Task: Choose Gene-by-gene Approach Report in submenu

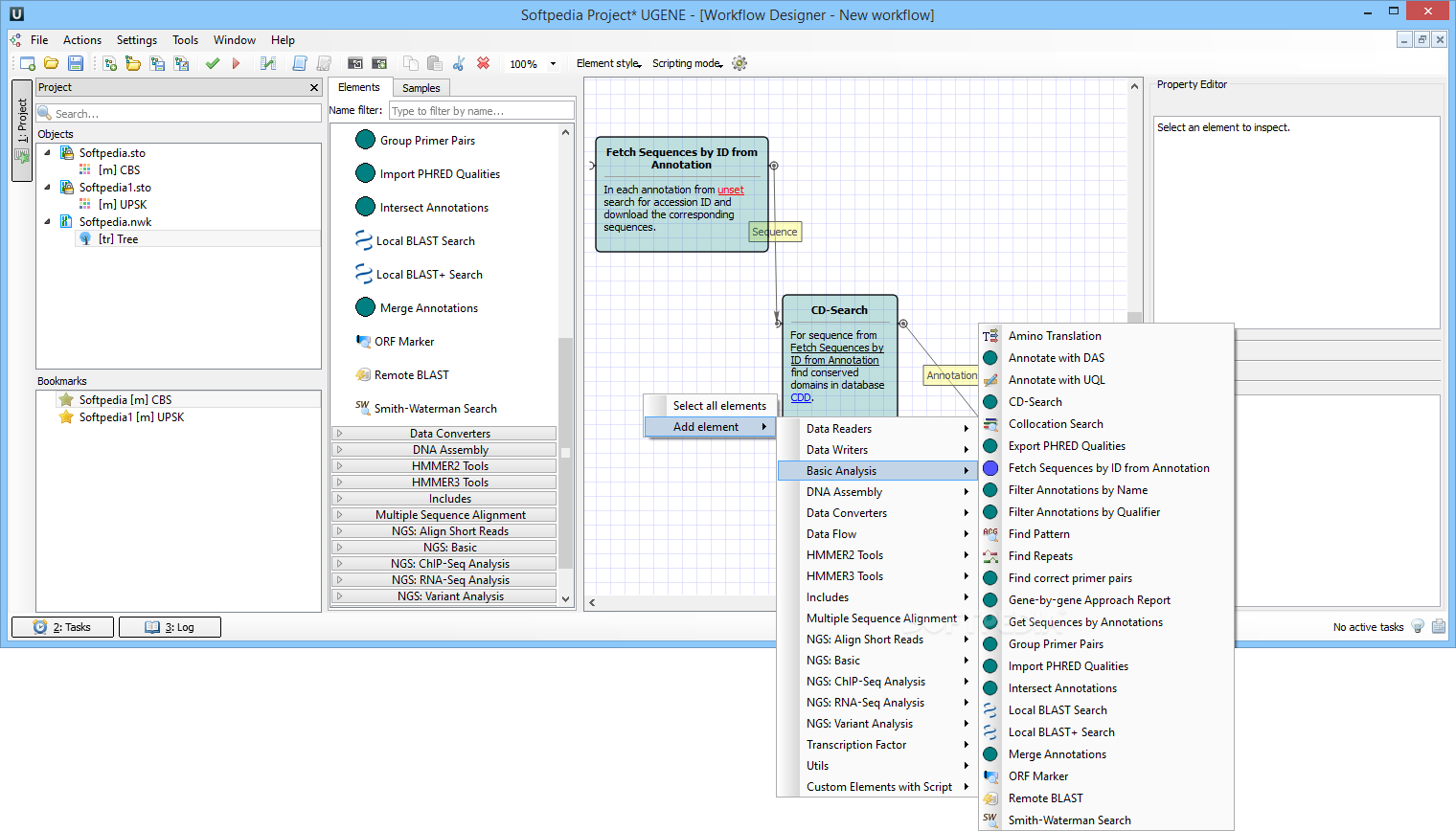Action: [1106, 600]
